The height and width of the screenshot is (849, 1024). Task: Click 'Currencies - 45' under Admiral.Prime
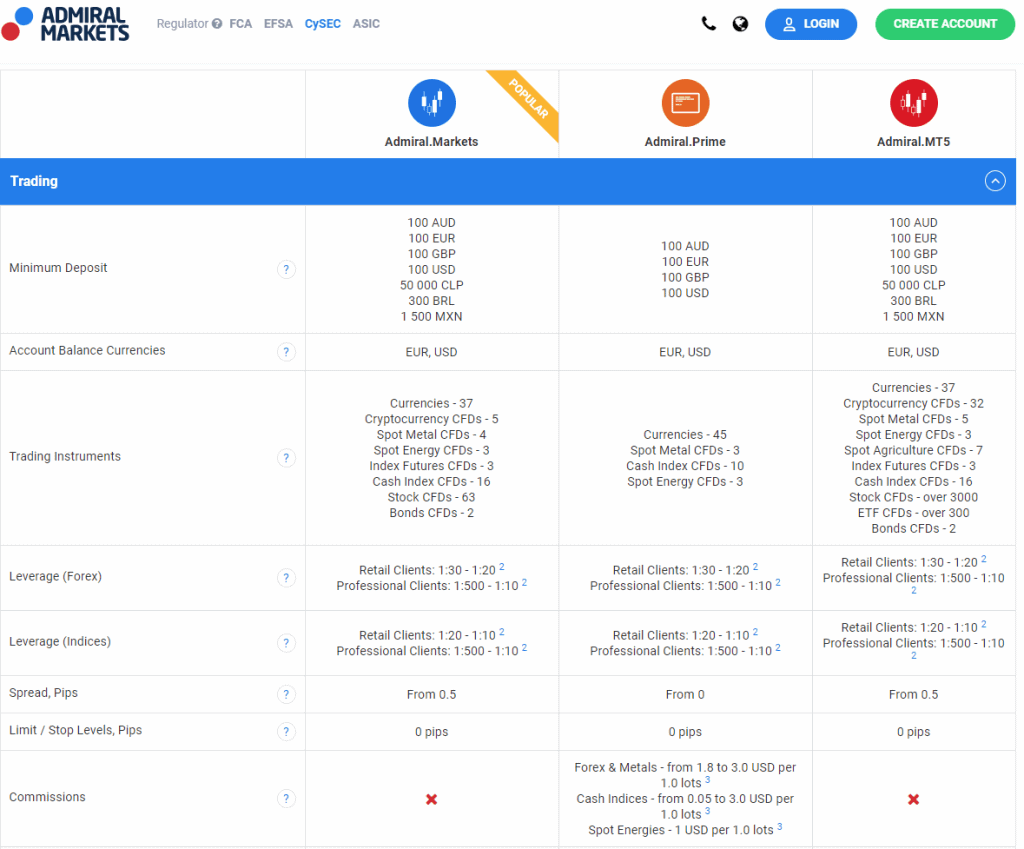point(685,435)
